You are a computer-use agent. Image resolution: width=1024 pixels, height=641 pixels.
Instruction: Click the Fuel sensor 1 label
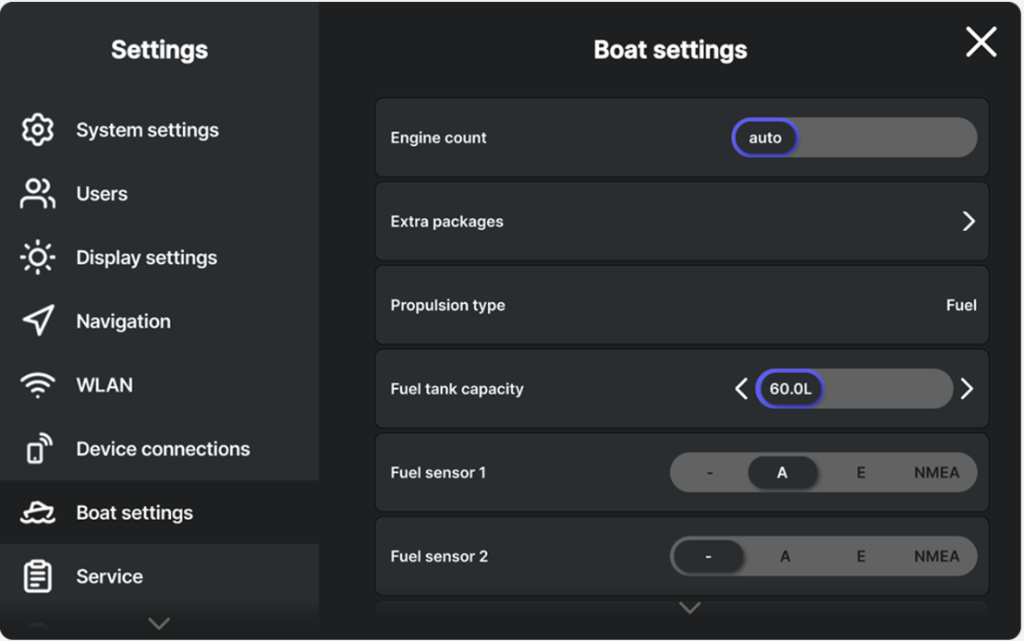pos(438,473)
